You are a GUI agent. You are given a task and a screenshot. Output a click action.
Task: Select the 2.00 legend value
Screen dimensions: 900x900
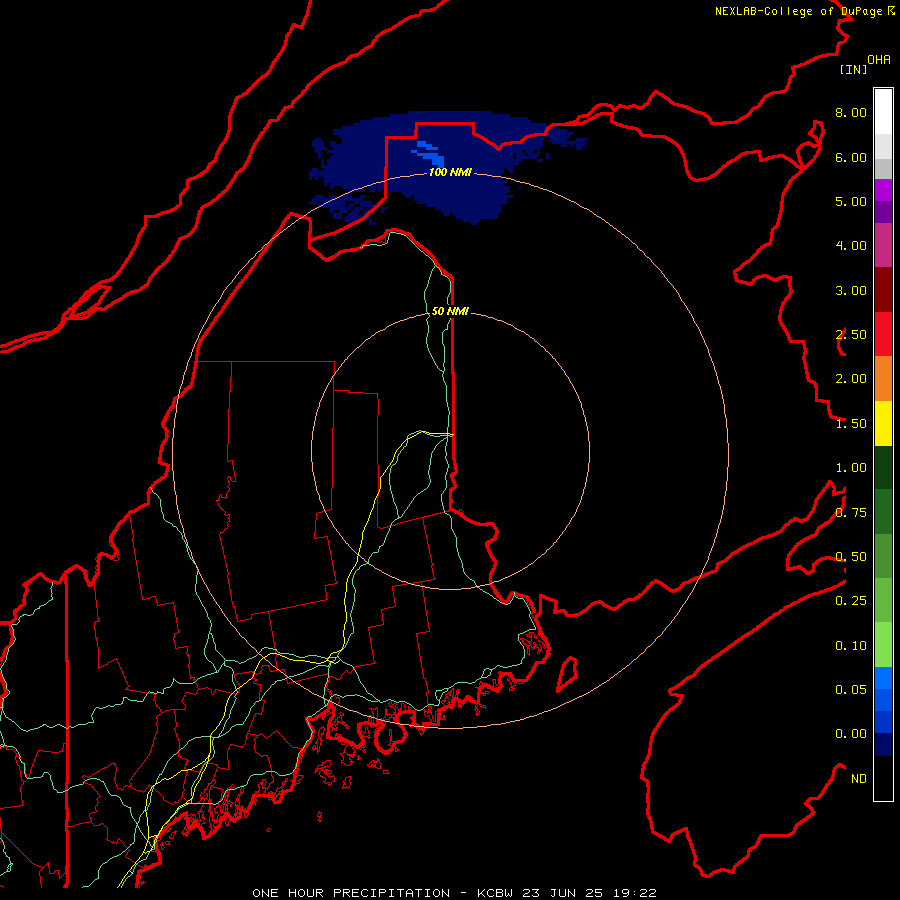(851, 379)
